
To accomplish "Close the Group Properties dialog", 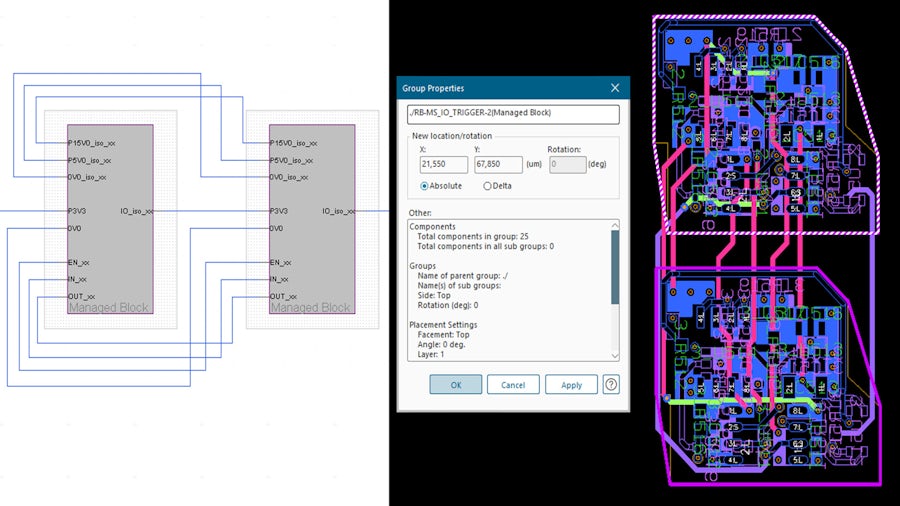I will pos(616,88).
